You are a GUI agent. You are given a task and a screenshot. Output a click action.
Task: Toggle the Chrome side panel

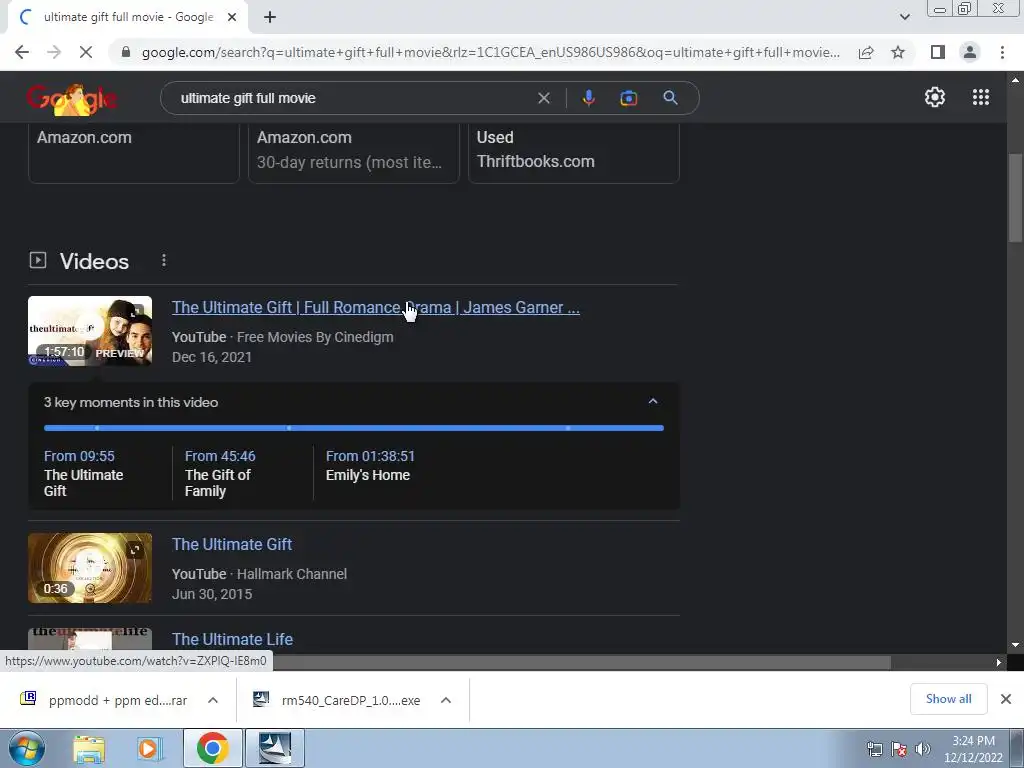938,52
